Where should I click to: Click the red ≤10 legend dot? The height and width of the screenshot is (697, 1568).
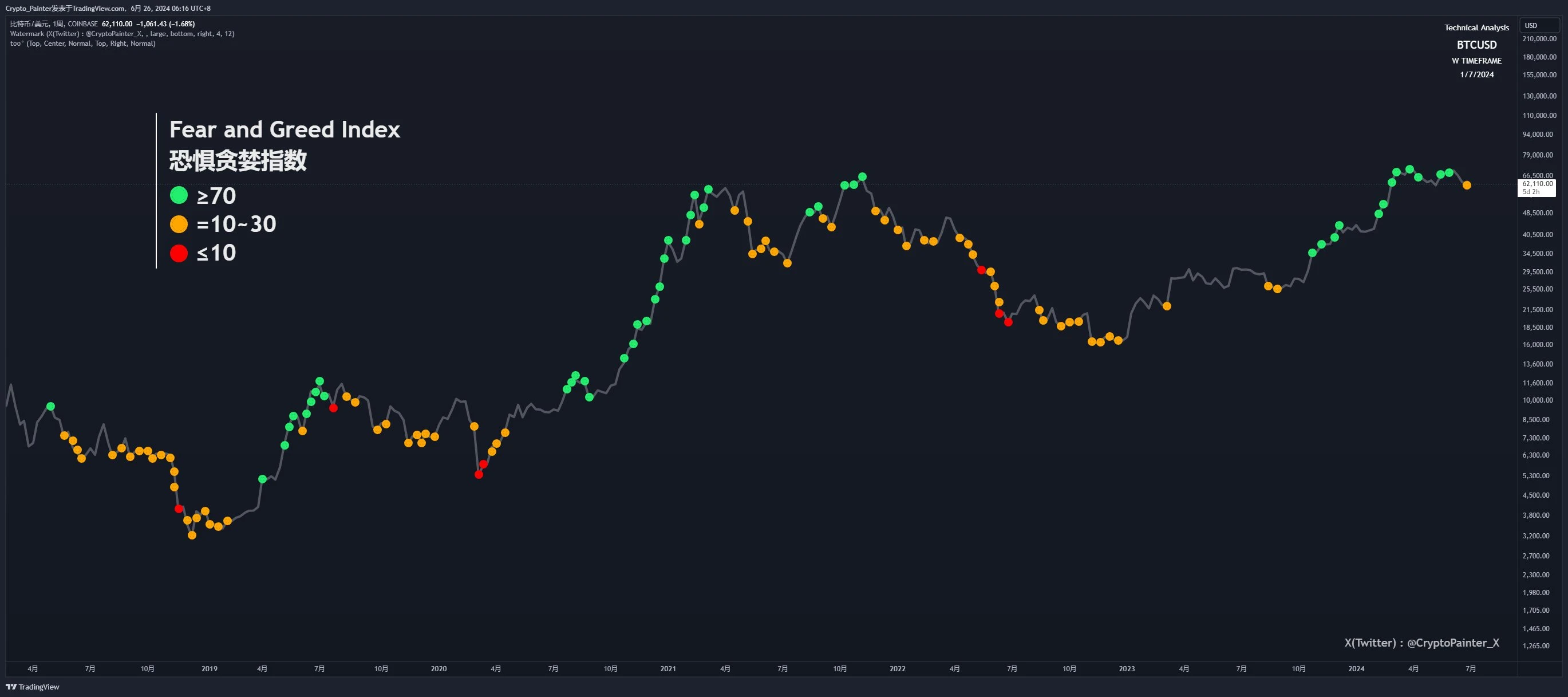point(179,253)
